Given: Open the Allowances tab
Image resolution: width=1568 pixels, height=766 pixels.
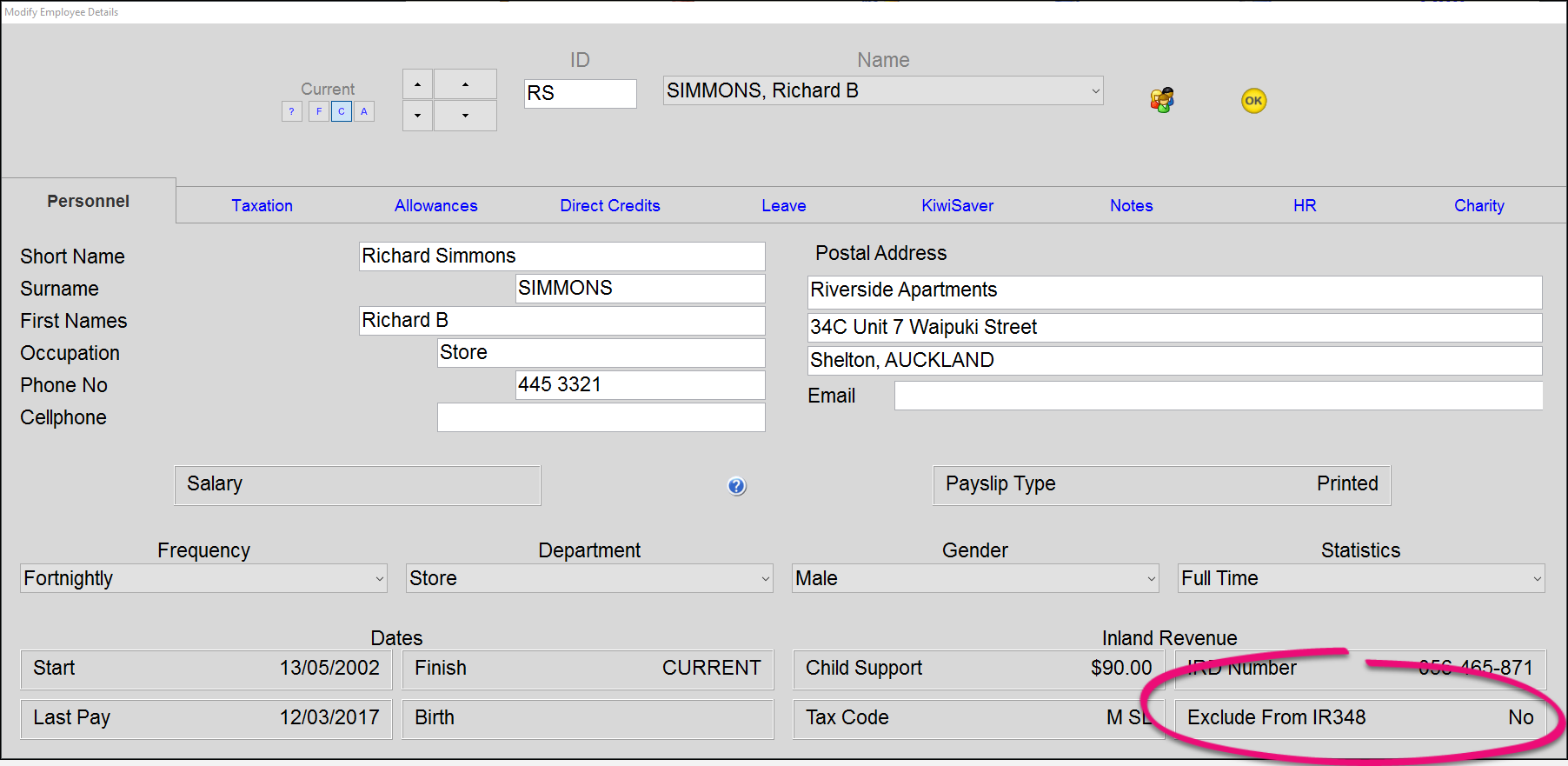Looking at the screenshot, I should click(x=436, y=205).
